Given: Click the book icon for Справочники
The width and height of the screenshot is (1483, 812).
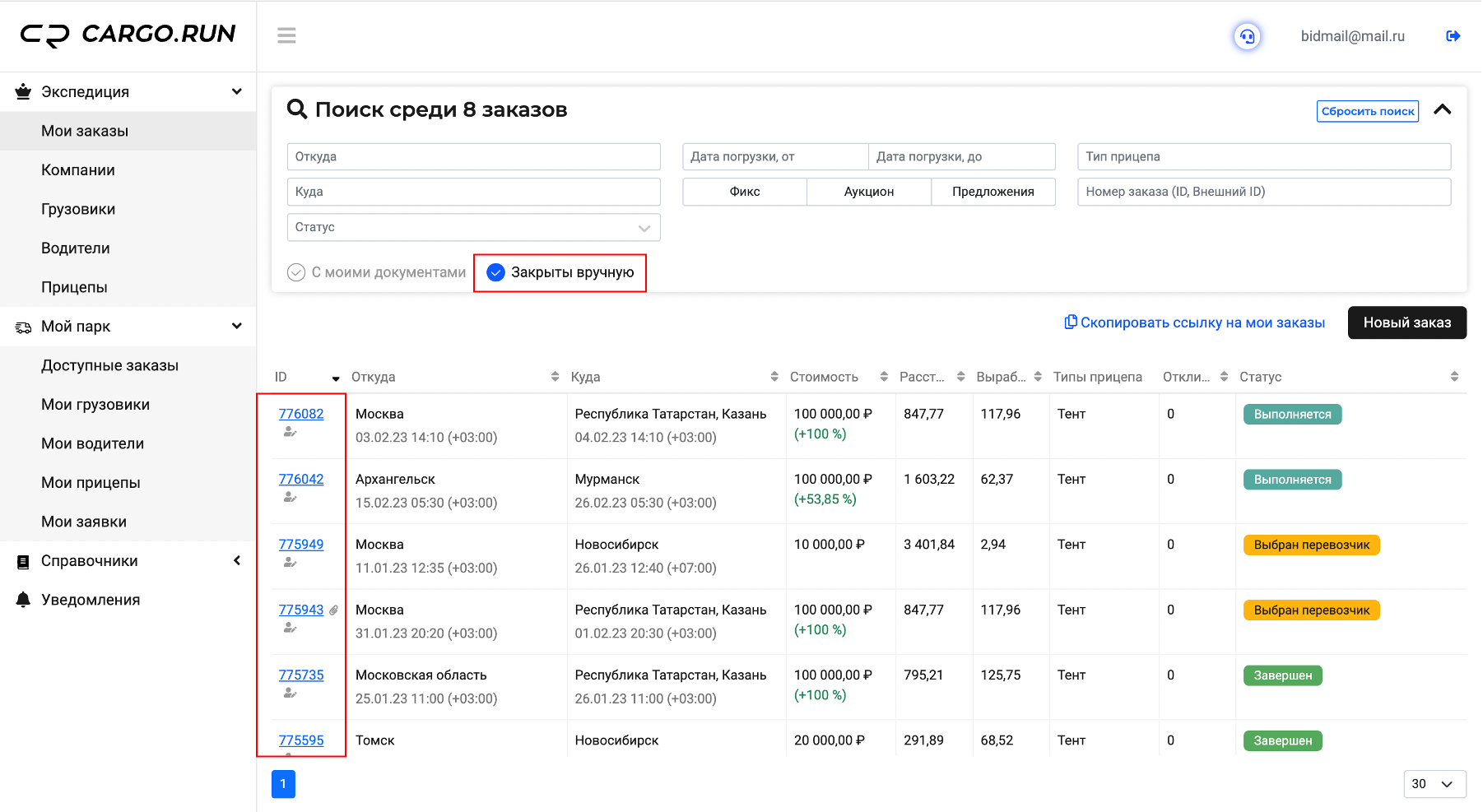Looking at the screenshot, I should [23, 562].
